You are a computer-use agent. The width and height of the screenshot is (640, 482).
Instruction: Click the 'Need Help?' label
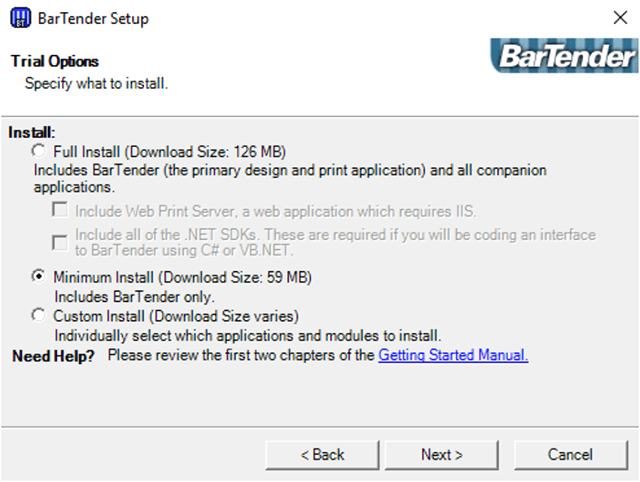point(53,355)
